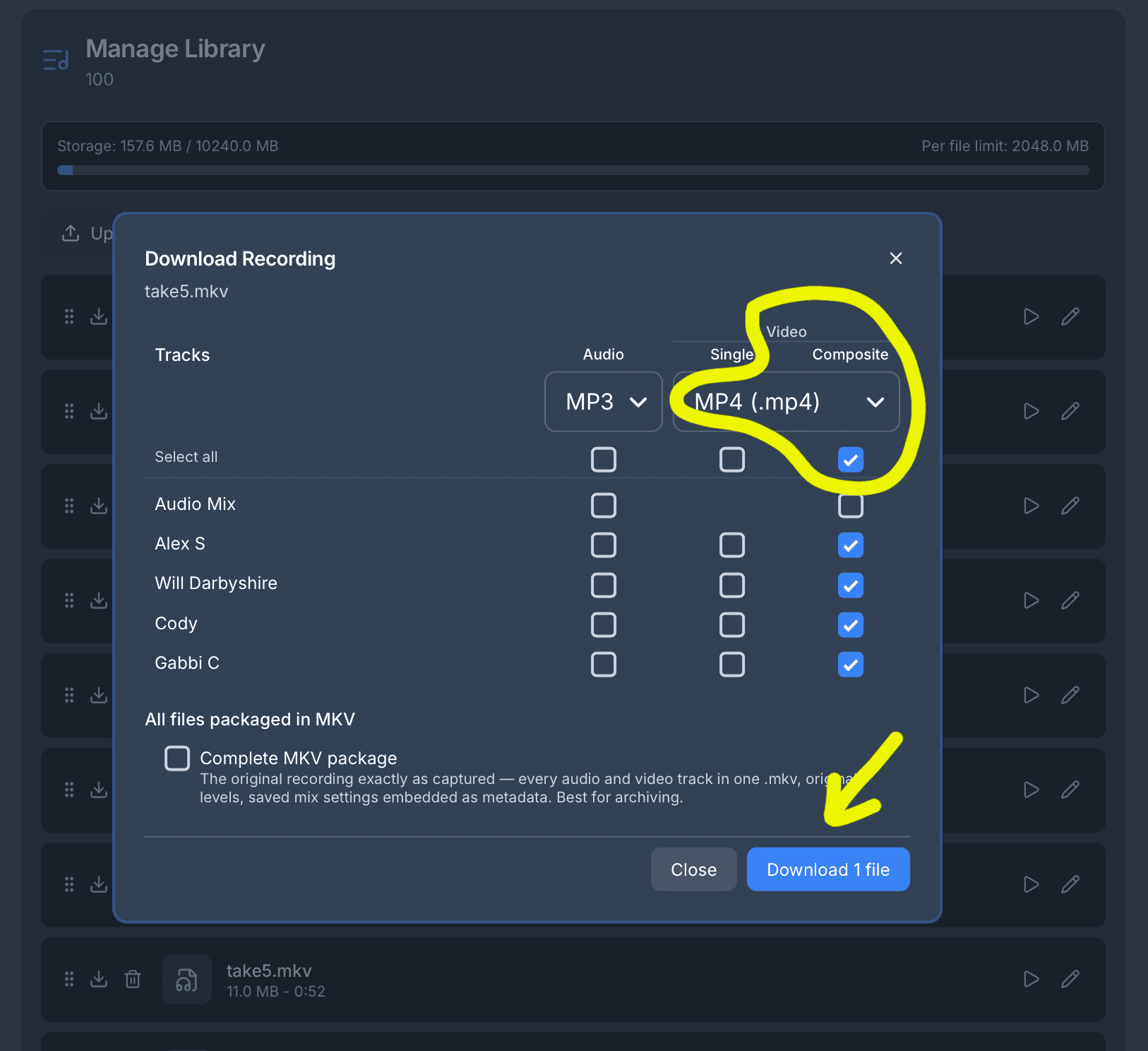
Task: Open the MP4 (.mp4) video format dropdown
Action: pyautogui.click(x=787, y=402)
